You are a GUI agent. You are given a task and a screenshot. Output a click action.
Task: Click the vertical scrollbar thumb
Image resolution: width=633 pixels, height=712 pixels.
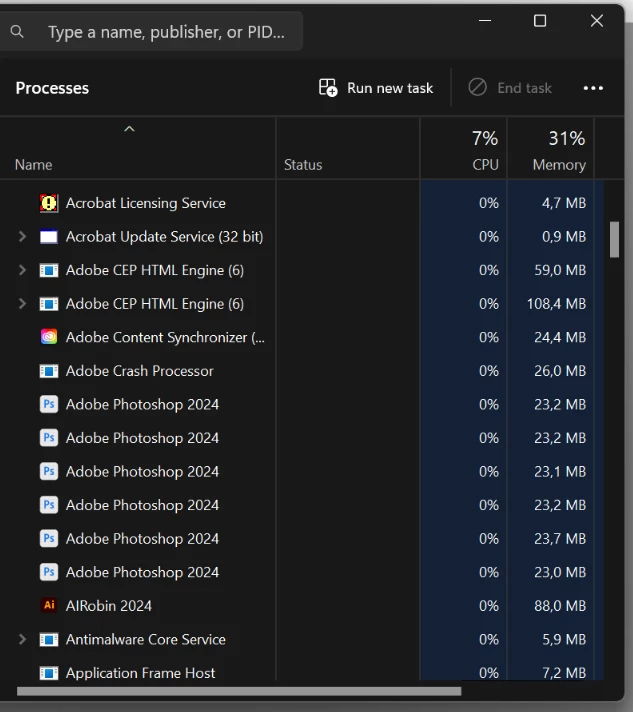614,239
